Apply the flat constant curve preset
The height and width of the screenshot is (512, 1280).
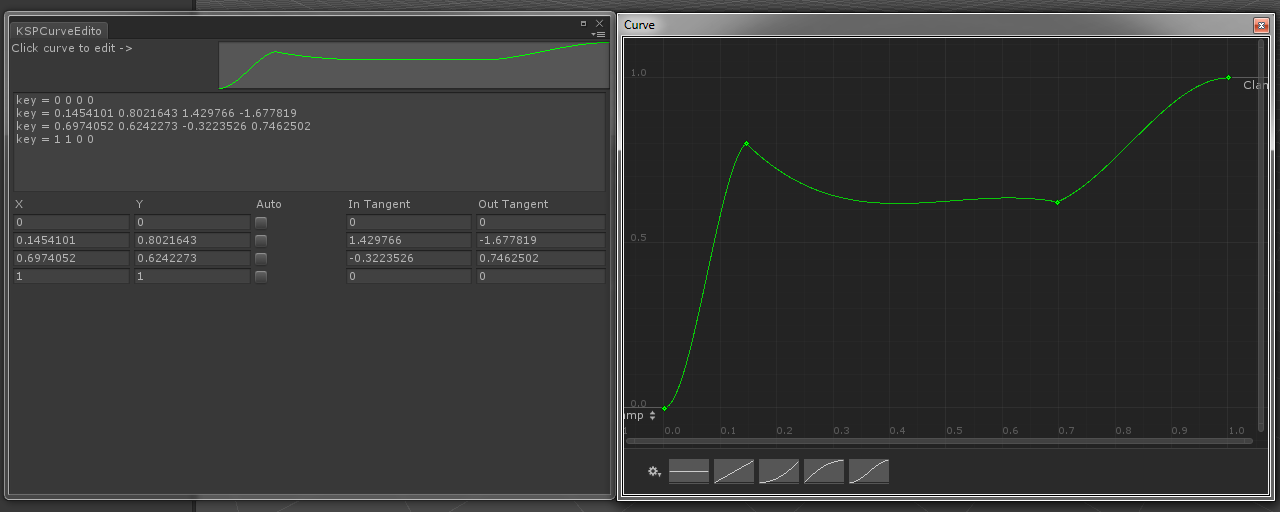(689, 471)
